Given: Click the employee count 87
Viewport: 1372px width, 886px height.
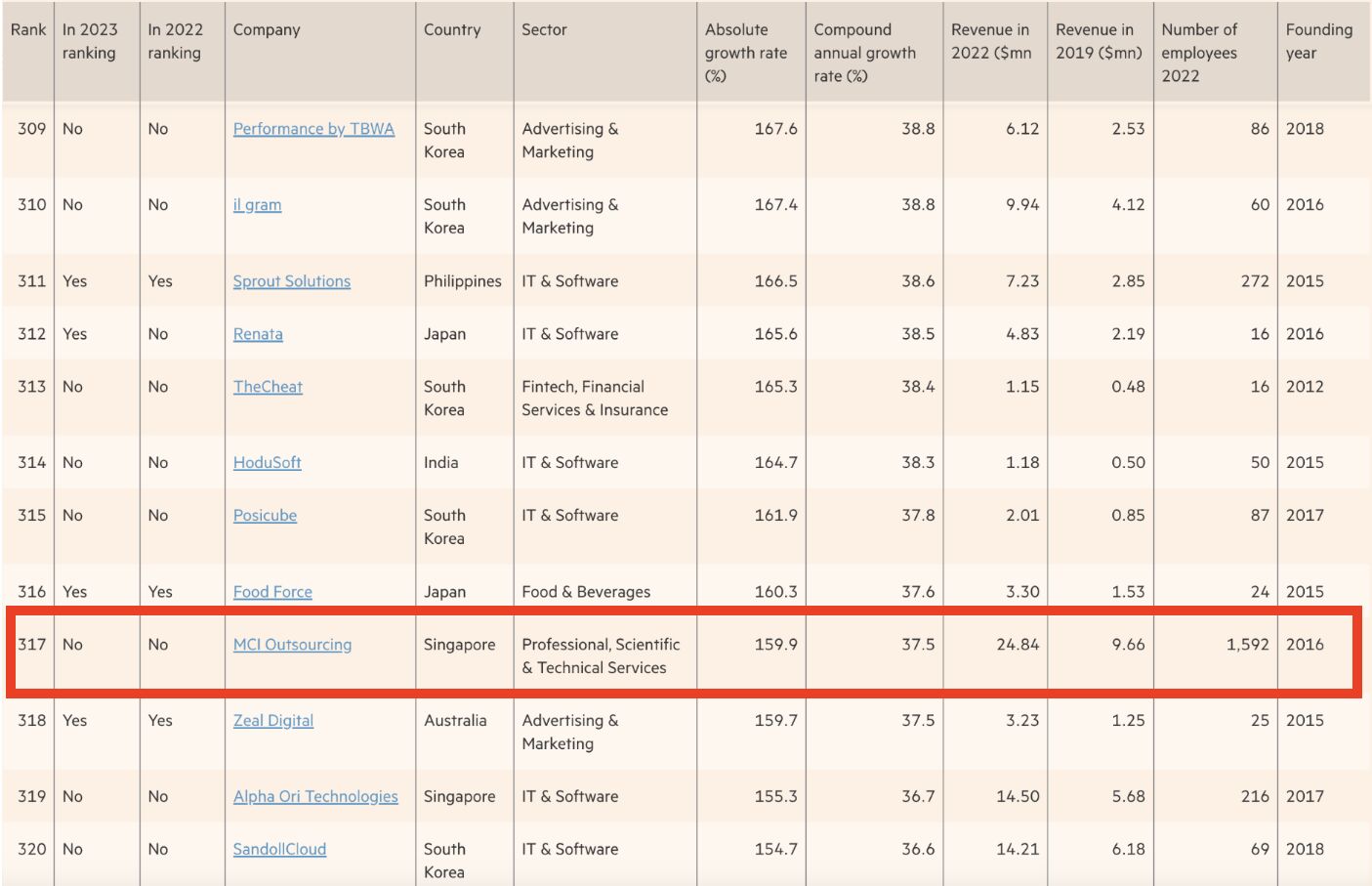Looking at the screenshot, I should (1260, 516).
